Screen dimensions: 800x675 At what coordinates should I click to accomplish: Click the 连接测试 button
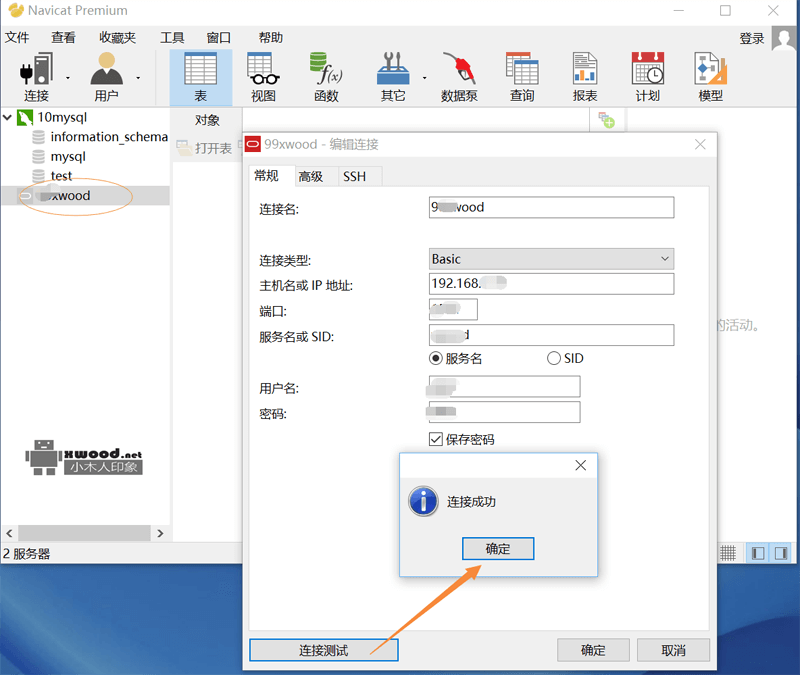(x=323, y=650)
